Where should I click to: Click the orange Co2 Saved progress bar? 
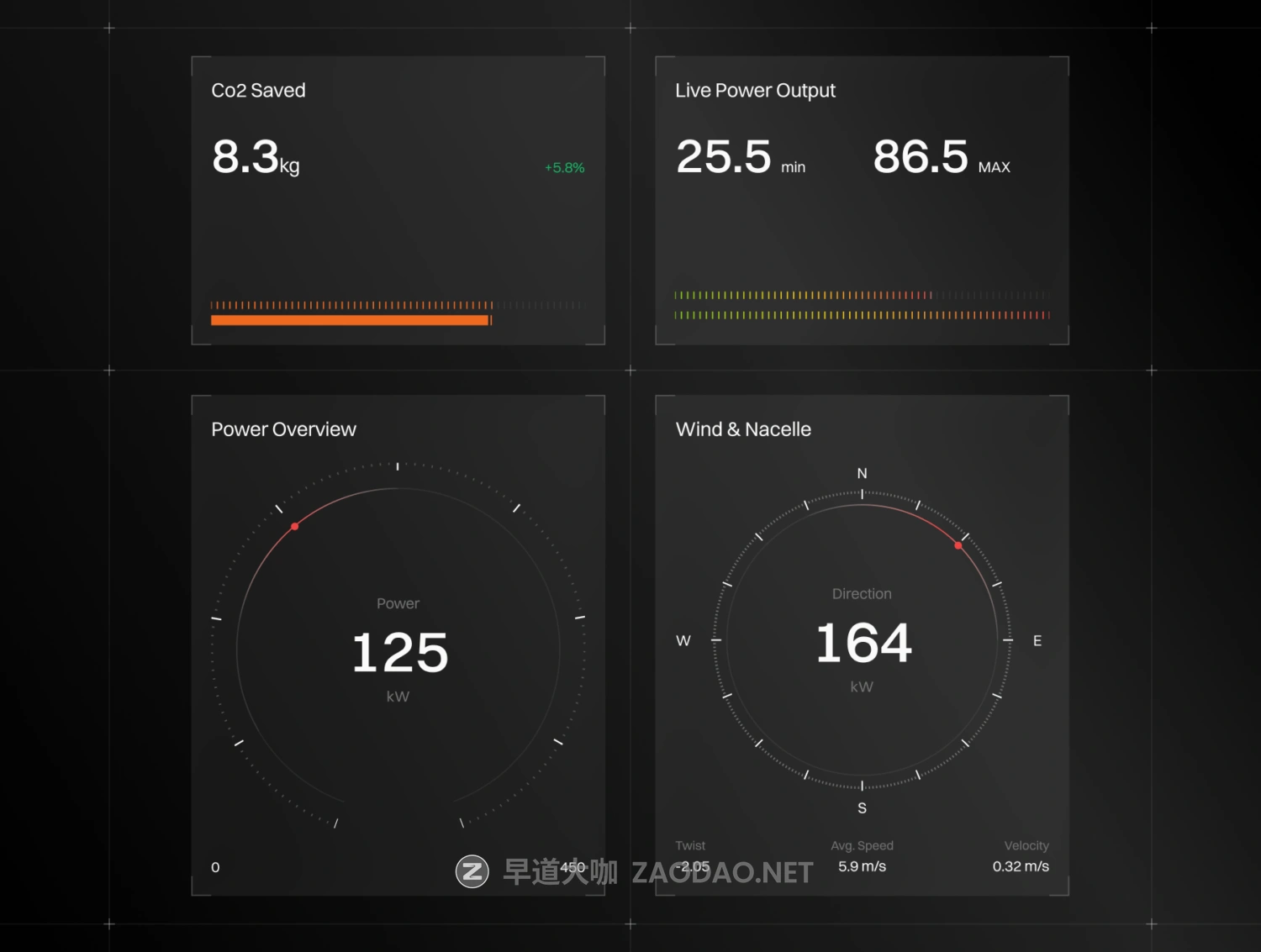tap(351, 320)
